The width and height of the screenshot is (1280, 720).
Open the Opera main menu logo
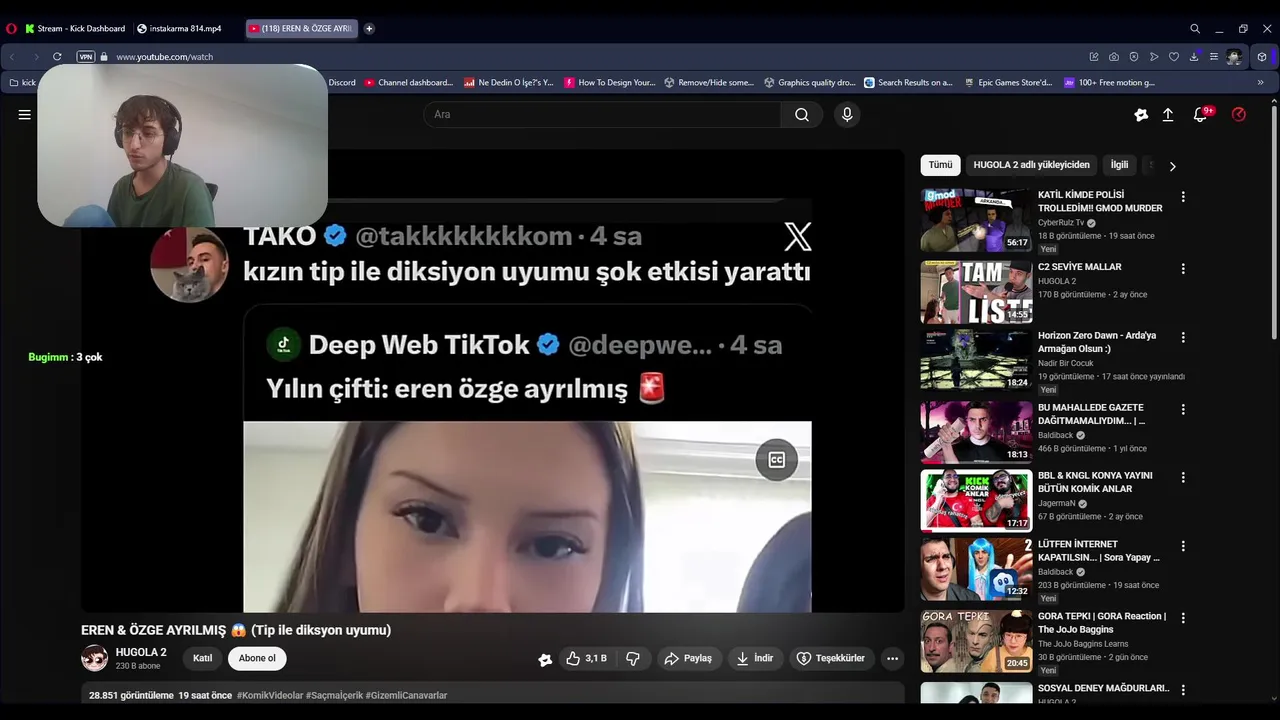coord(12,29)
